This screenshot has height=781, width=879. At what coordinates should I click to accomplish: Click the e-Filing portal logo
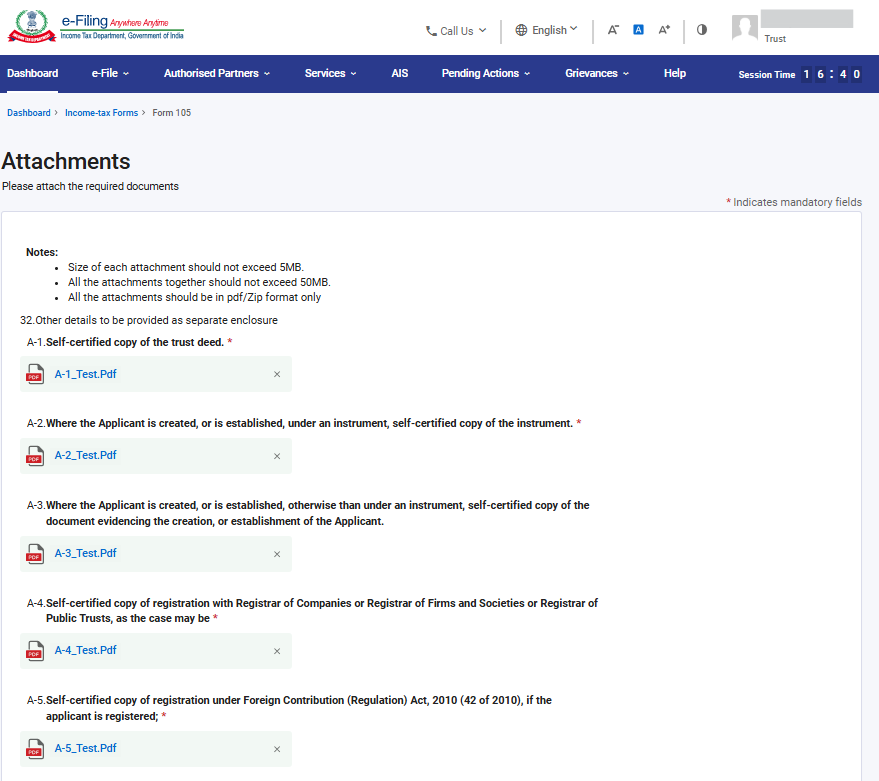(96, 27)
